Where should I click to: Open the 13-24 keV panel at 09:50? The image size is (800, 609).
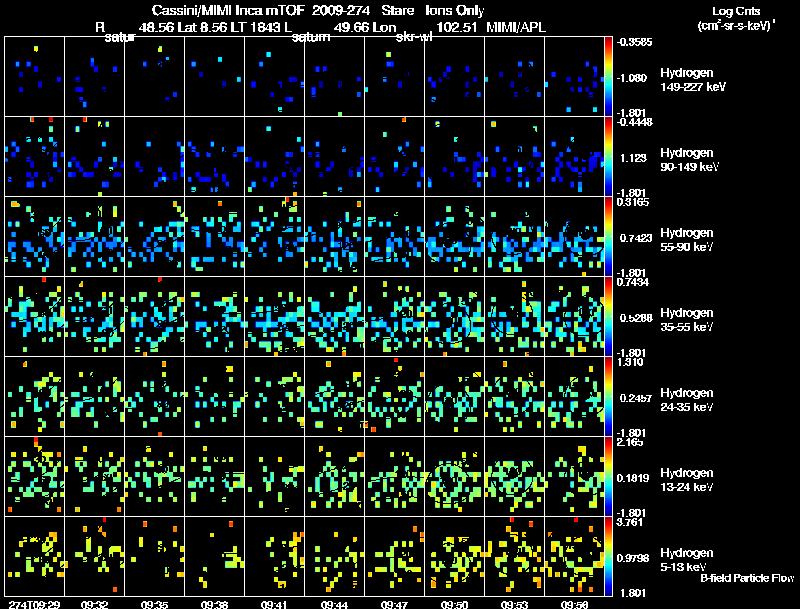coord(454,476)
